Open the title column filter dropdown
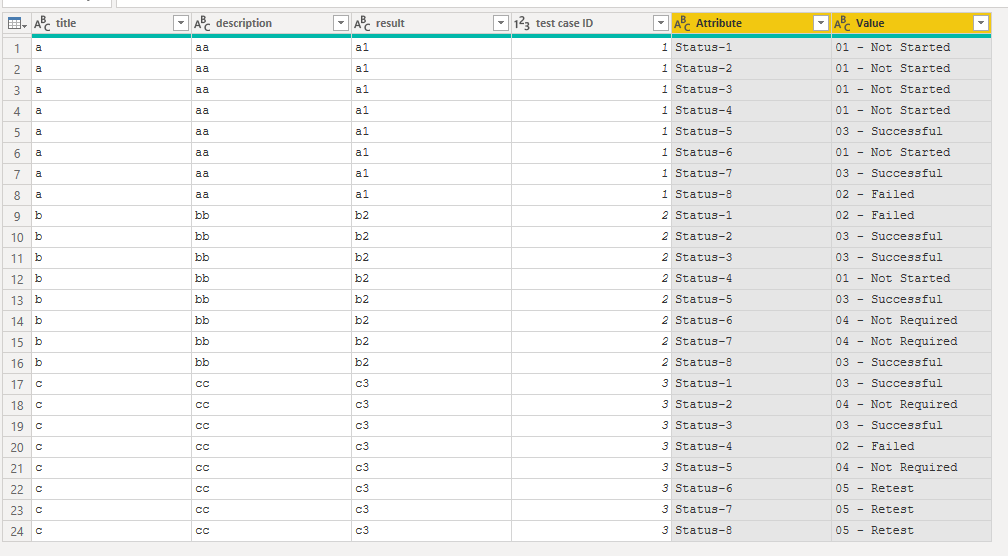 181,24
